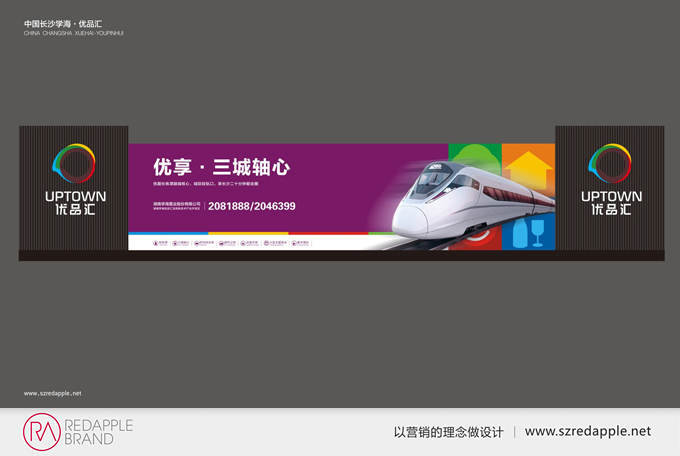Viewport: 680px width, 456px height.
Task: Click the small subtitle line under the headline
Action: (205, 184)
